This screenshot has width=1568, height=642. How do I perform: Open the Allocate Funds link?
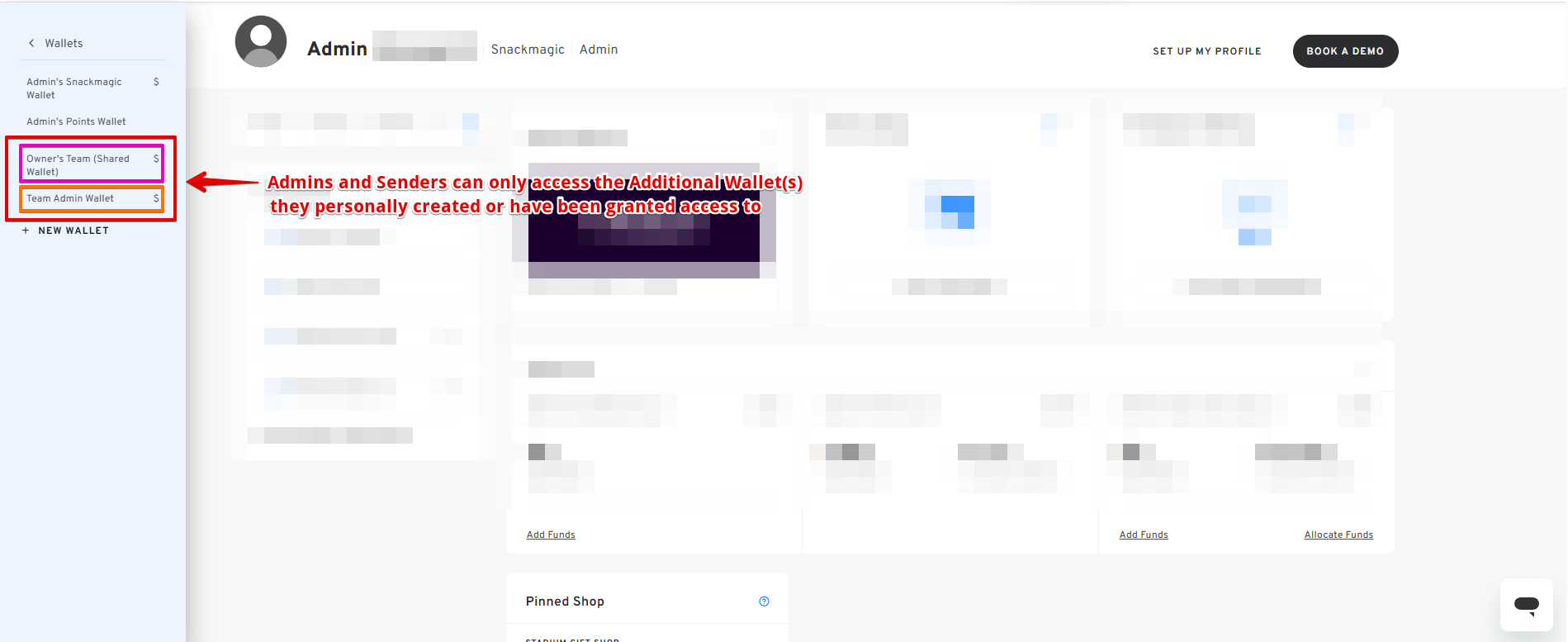click(1338, 535)
